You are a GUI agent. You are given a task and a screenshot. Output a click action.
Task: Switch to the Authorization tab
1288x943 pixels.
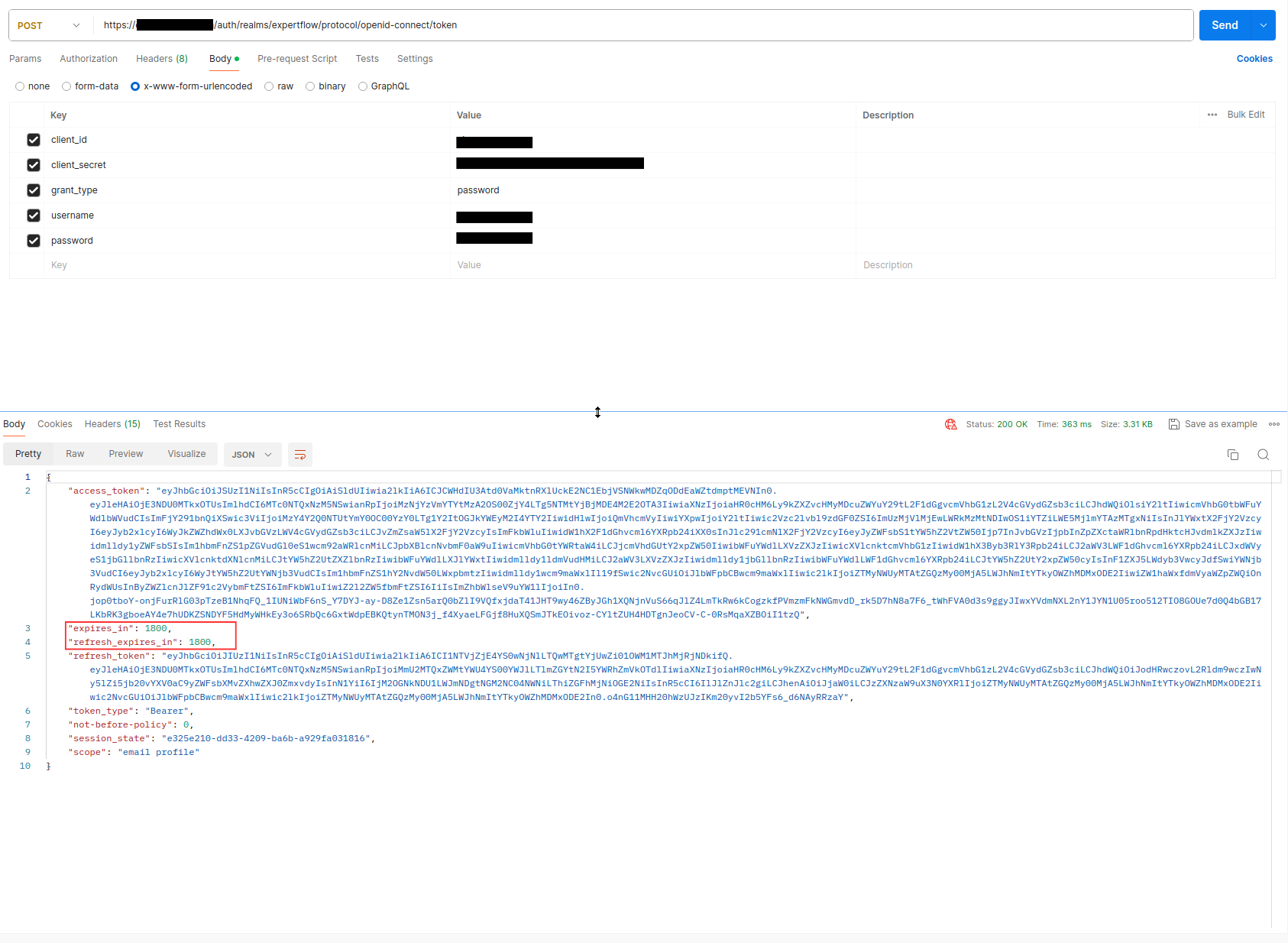click(x=89, y=59)
